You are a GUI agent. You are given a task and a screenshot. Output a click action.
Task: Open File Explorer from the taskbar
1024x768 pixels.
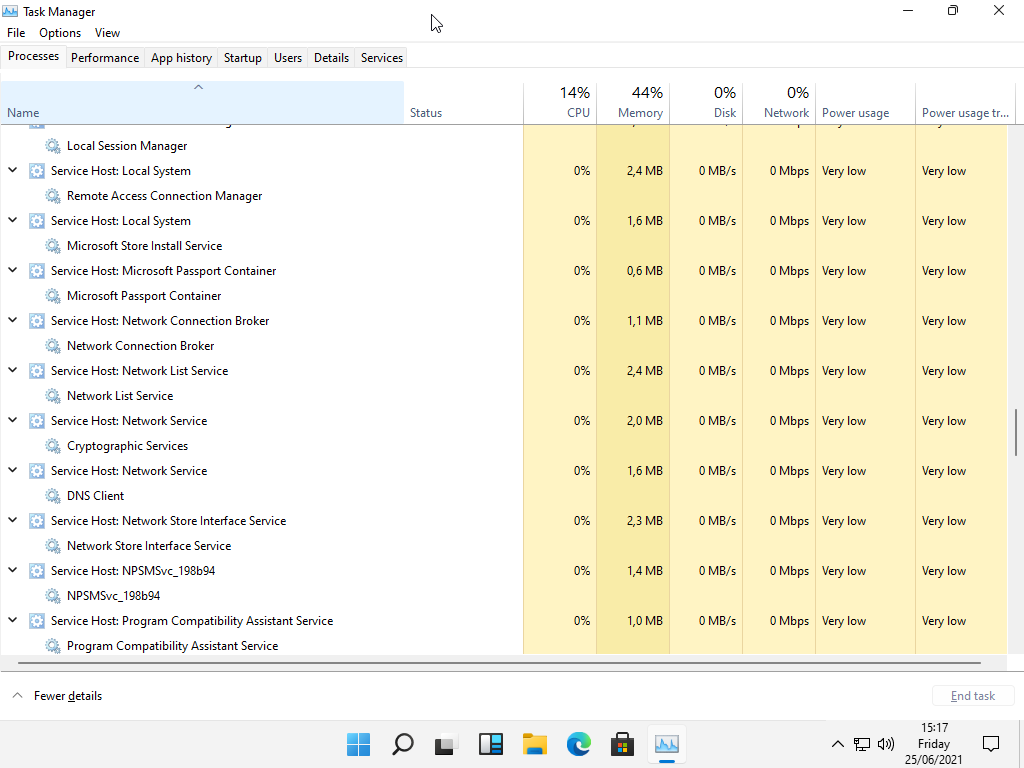pos(535,744)
